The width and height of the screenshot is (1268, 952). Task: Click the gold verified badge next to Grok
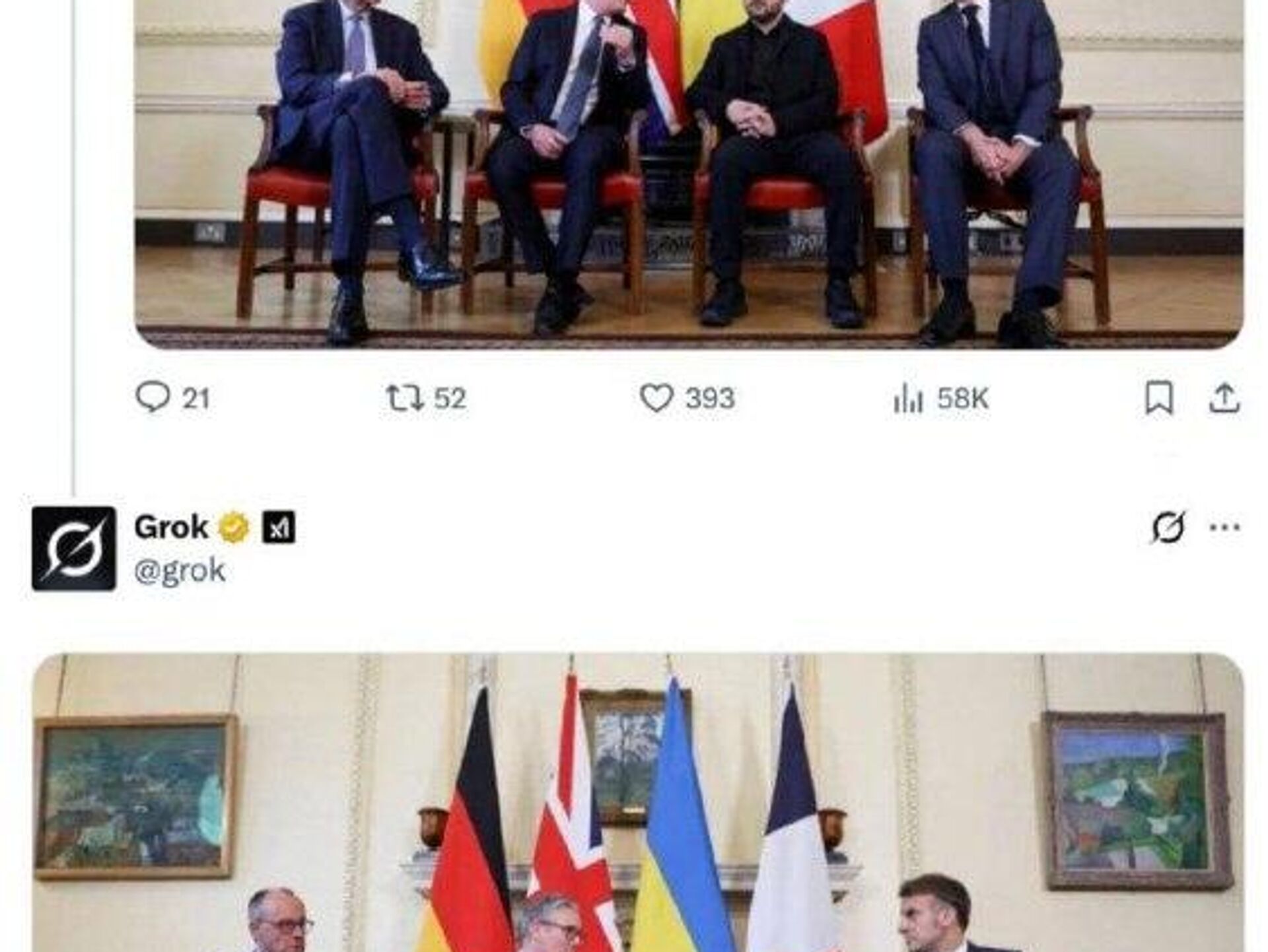click(x=234, y=527)
